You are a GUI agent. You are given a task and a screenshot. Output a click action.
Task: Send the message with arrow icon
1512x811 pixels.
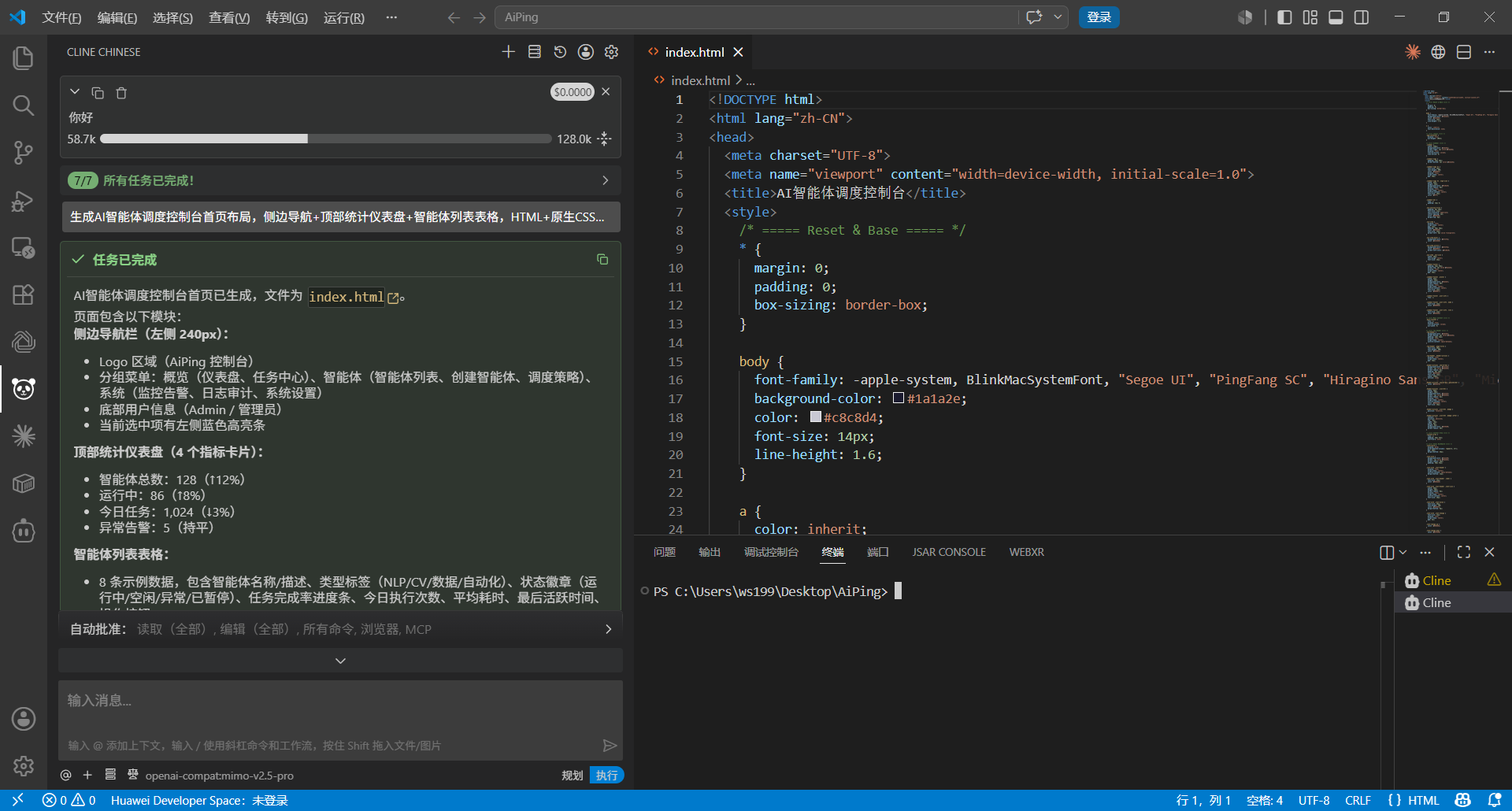pyautogui.click(x=610, y=745)
